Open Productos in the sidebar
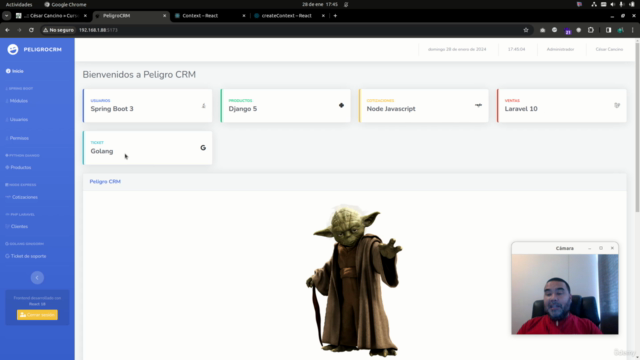Image resolution: width=640 pixels, height=360 pixels. [18, 167]
